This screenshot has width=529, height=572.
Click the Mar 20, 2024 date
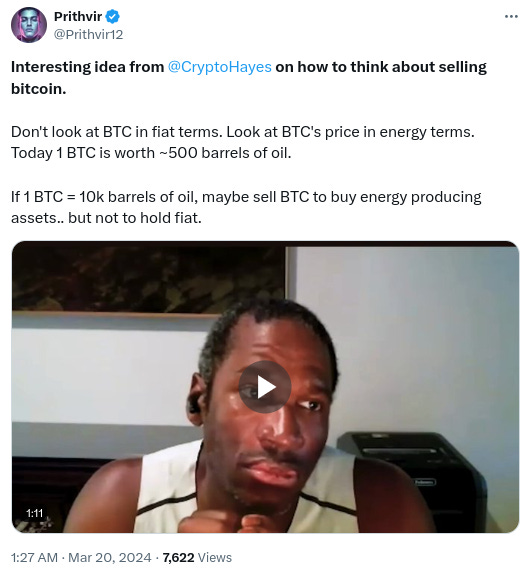[x=109, y=557]
